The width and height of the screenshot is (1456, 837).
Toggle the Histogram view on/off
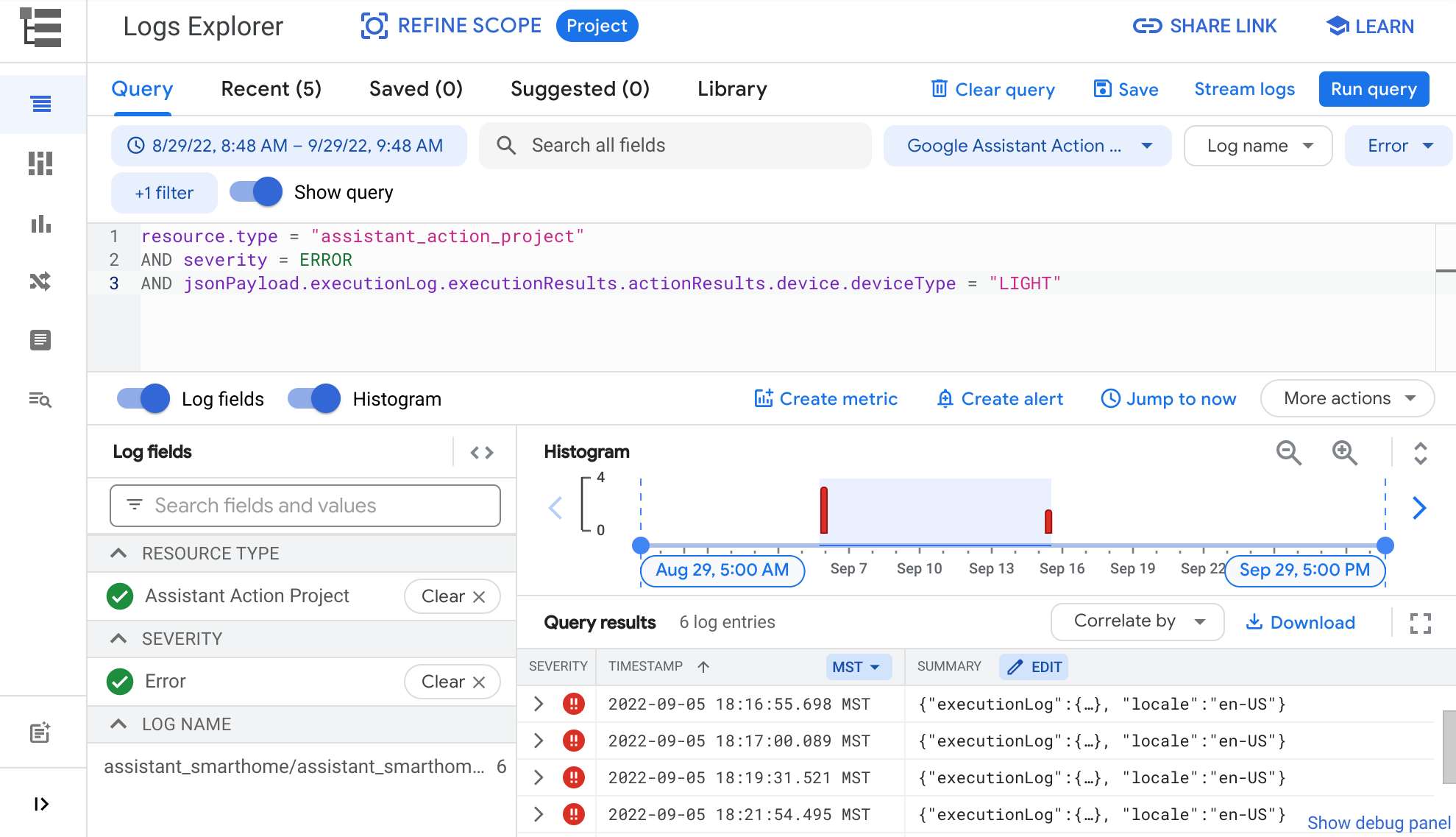click(x=313, y=399)
